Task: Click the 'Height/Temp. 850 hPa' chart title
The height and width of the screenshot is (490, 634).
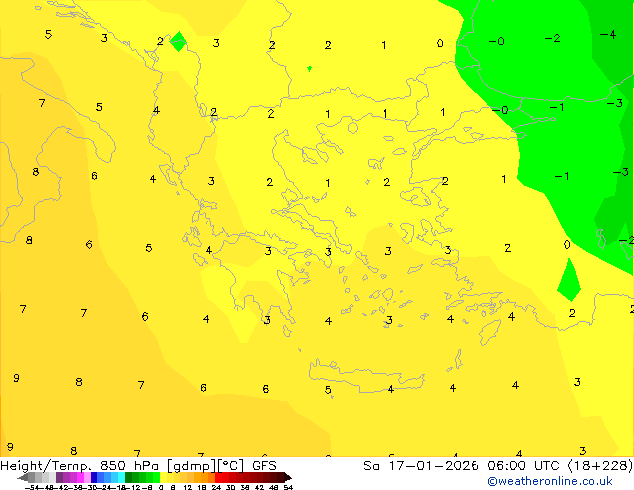Action: [79, 466]
